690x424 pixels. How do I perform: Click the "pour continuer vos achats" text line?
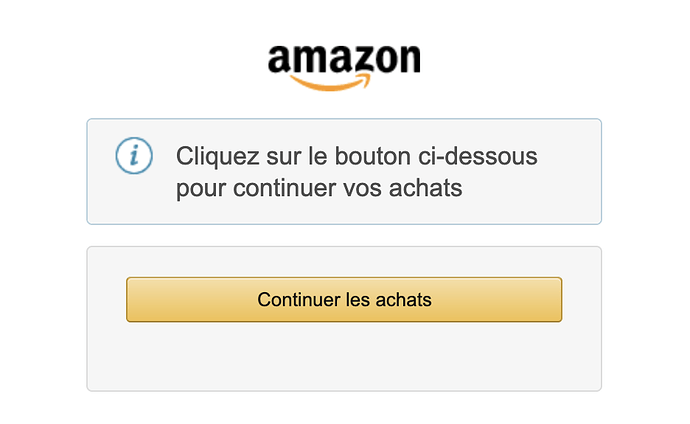pos(319,188)
